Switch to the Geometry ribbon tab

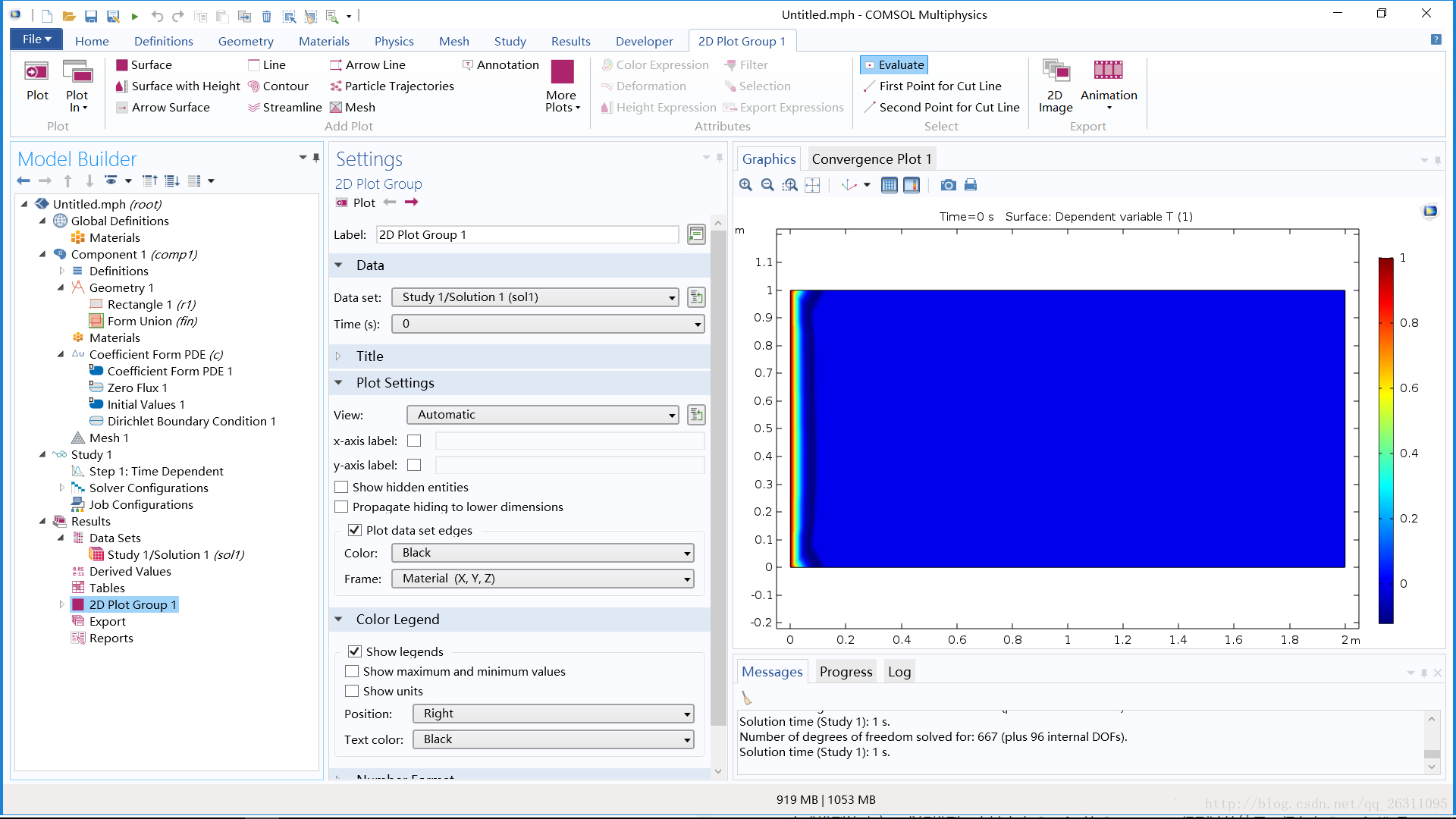tap(246, 41)
